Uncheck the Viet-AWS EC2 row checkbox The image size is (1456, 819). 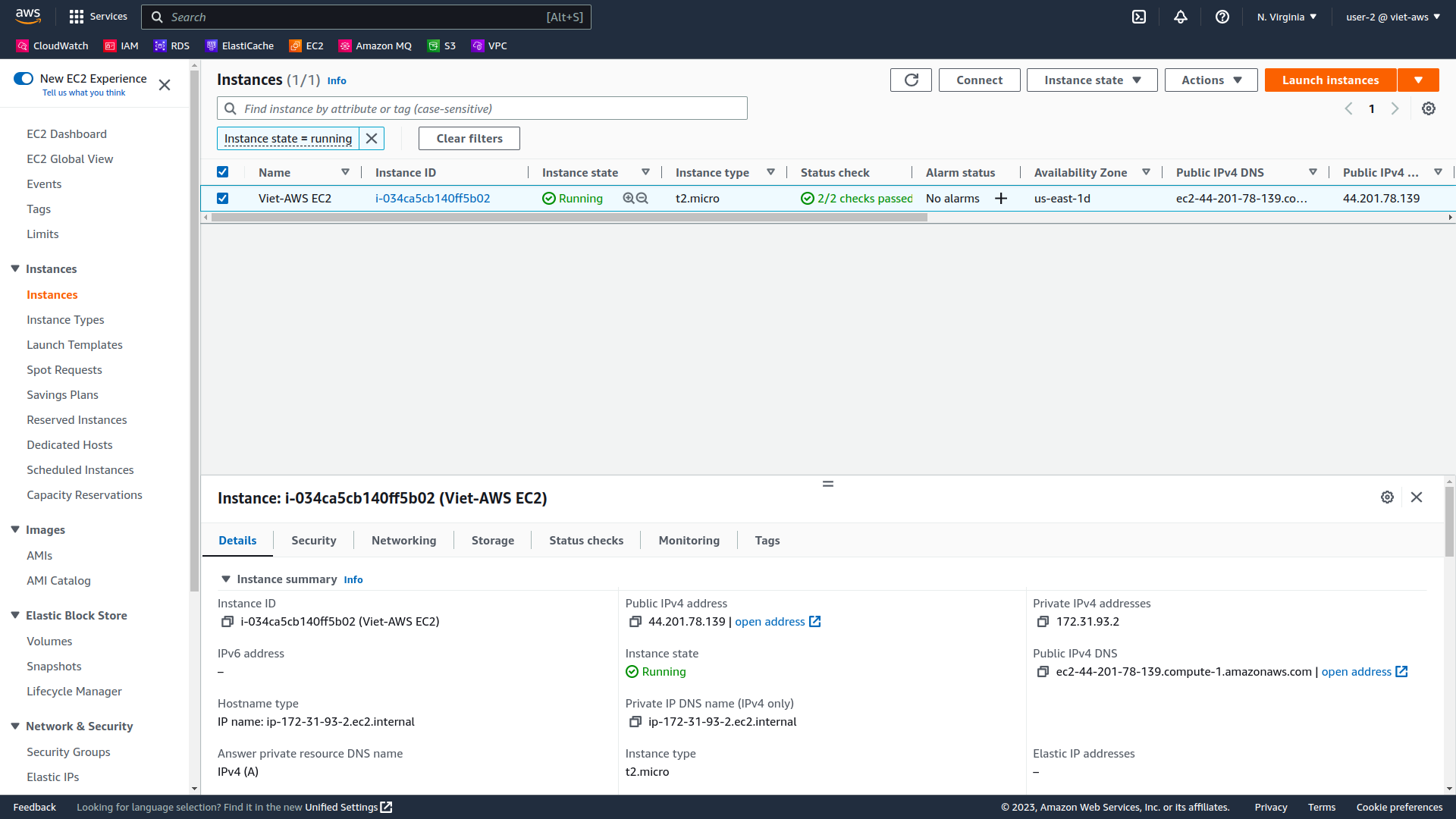(222, 198)
